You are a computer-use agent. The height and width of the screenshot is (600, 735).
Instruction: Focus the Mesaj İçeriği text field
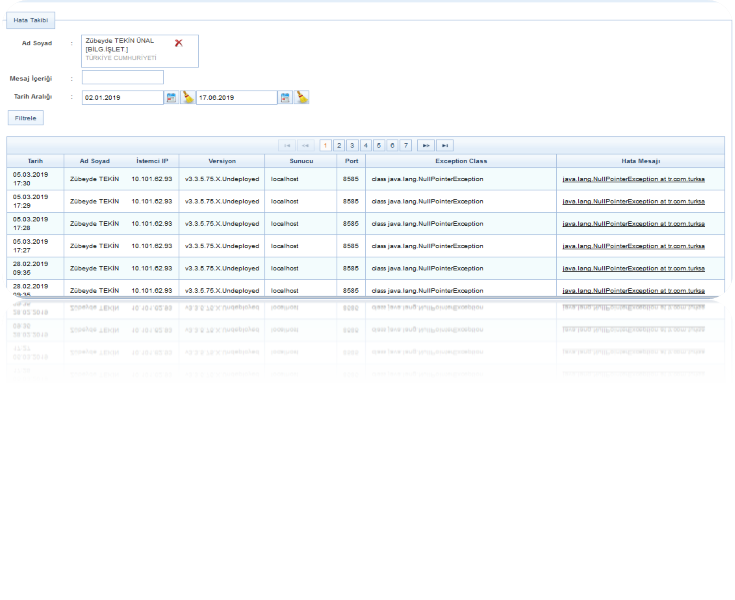pos(122,78)
